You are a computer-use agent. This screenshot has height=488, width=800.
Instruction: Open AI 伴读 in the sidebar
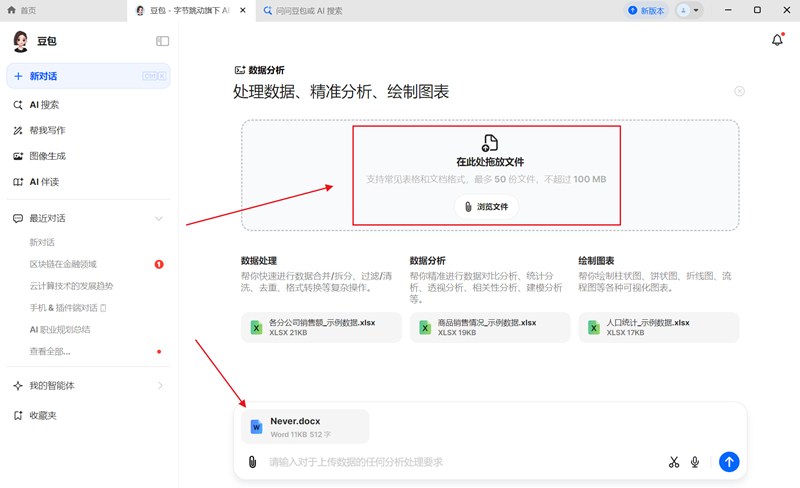[x=88, y=182]
